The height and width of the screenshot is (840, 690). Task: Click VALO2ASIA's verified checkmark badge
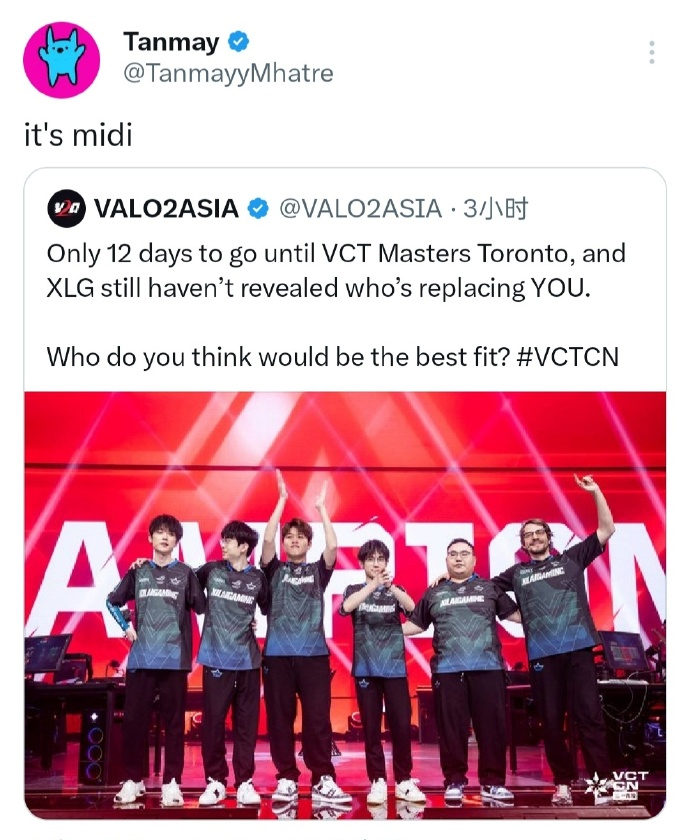point(259,208)
